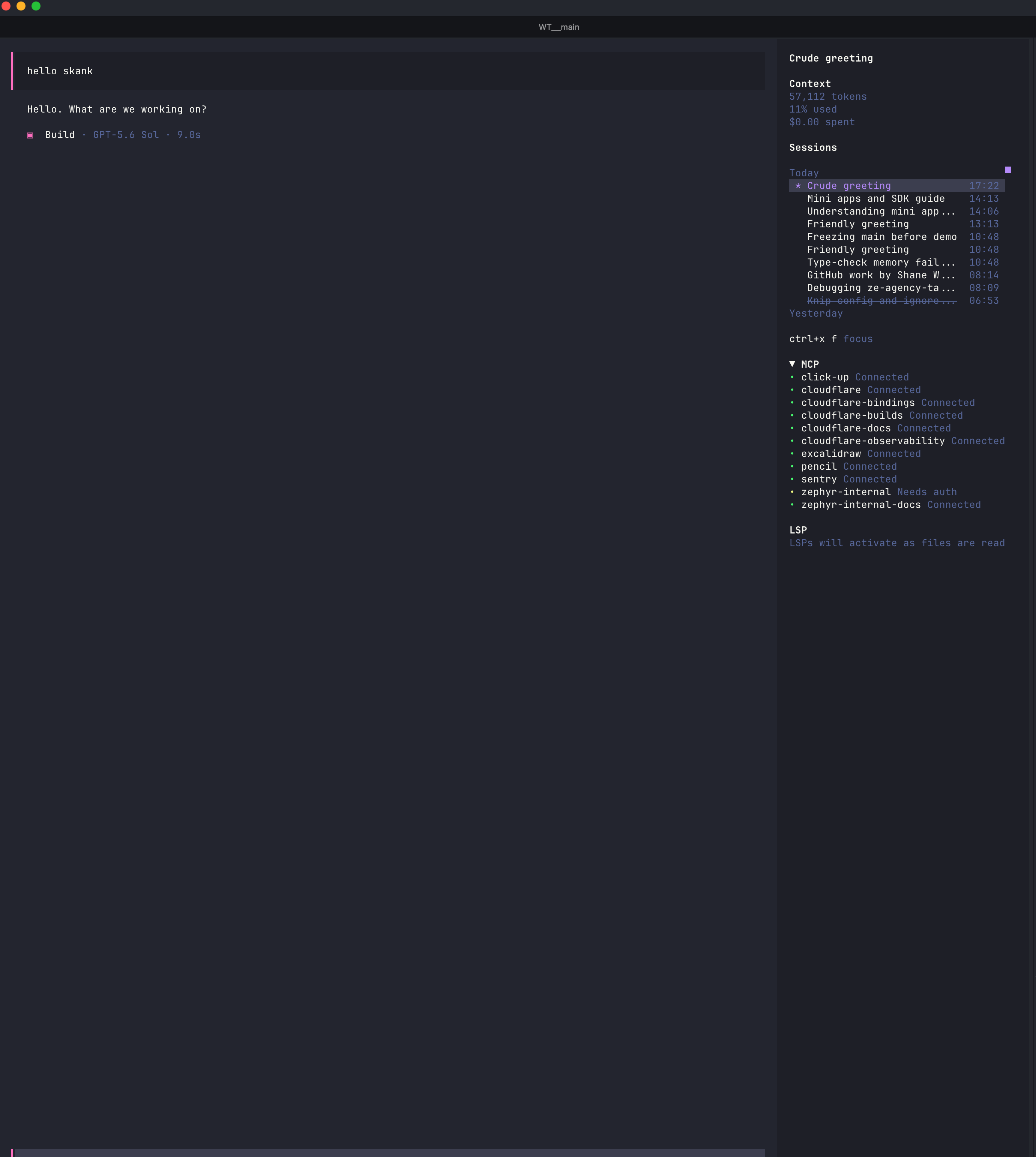
Task: Open the Understanding mini app... session
Action: (896, 211)
